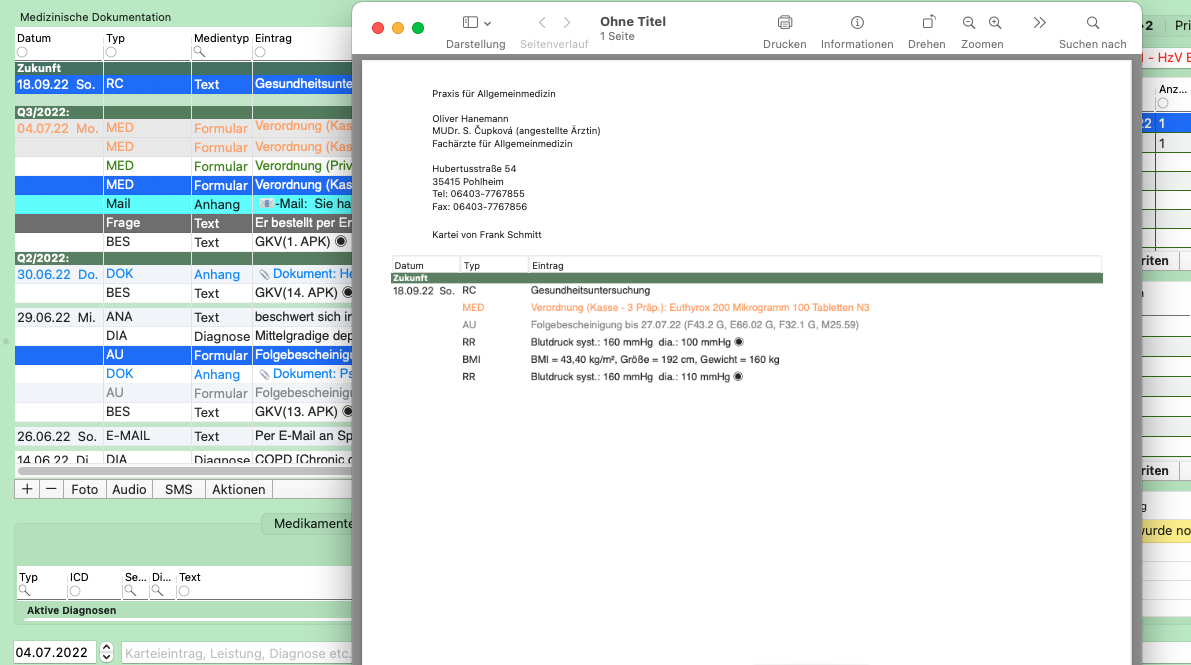This screenshot has height=665, width=1191.
Task: Click the magnifier under the Typ diagnosis column
Action: coord(24,591)
